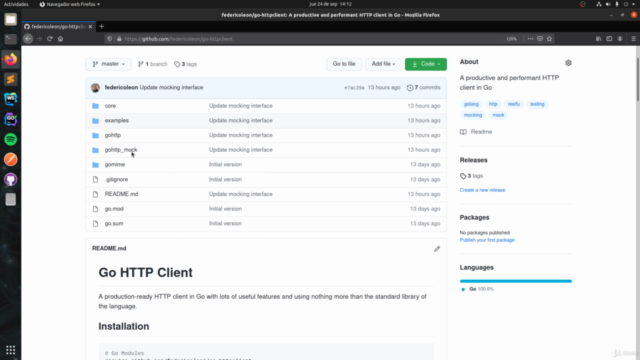Open the Navegador web Firefox app menu

[x=70, y=4]
